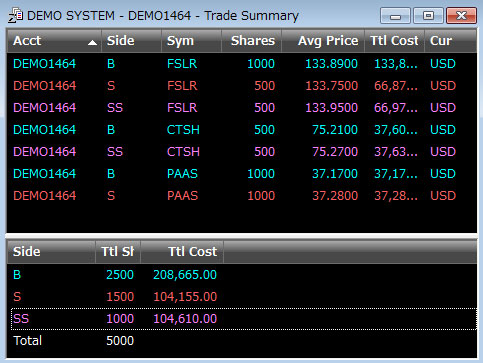Image resolution: width=483 pixels, height=363 pixels.
Task: Click the avg price 133.8900
Action: click(331, 64)
